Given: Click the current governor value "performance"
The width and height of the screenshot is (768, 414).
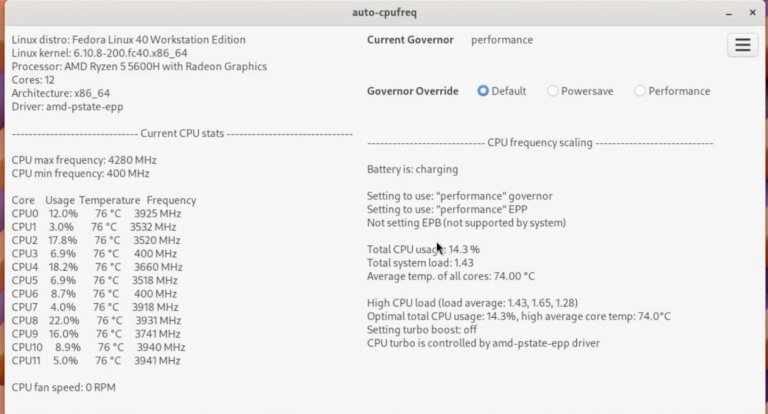Looking at the screenshot, I should [502, 40].
